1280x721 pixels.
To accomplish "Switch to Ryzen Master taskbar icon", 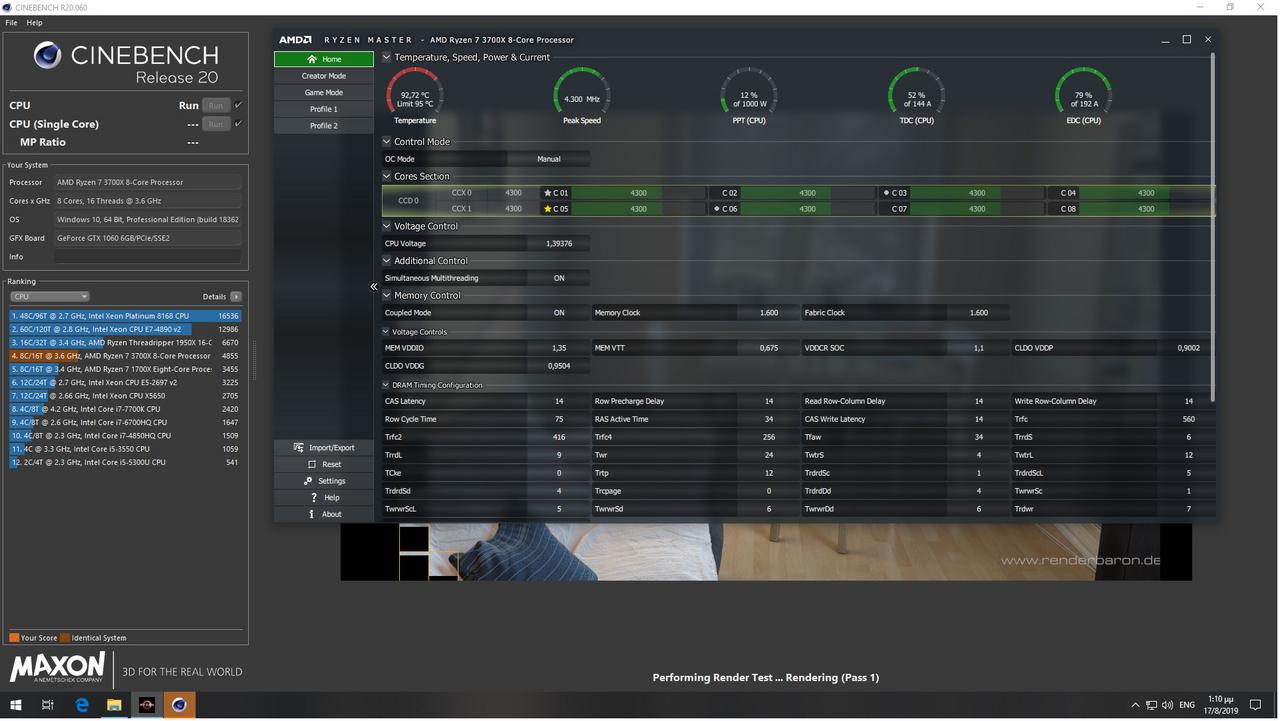I will [x=147, y=705].
